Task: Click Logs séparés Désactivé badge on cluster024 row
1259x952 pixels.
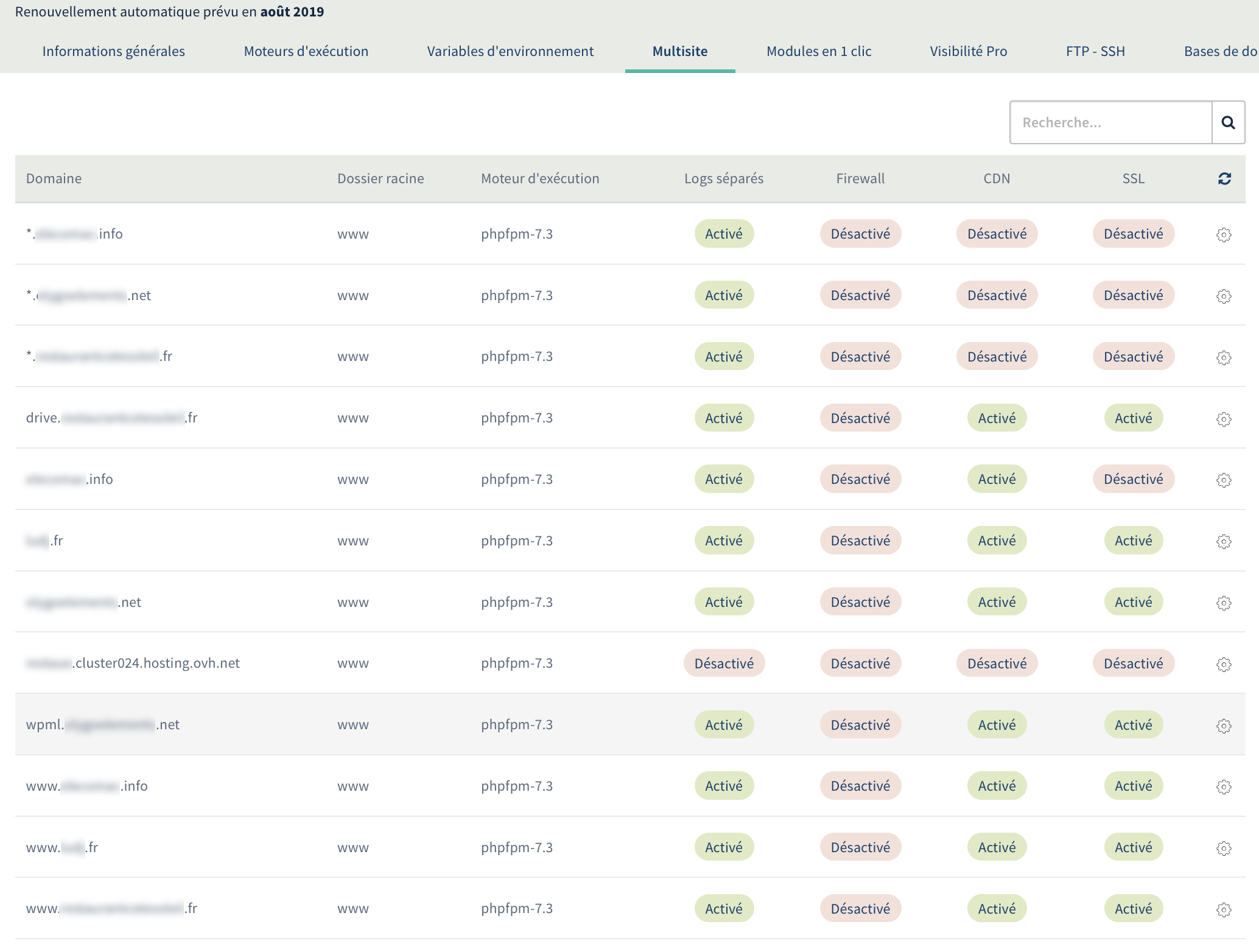Action: (x=724, y=663)
